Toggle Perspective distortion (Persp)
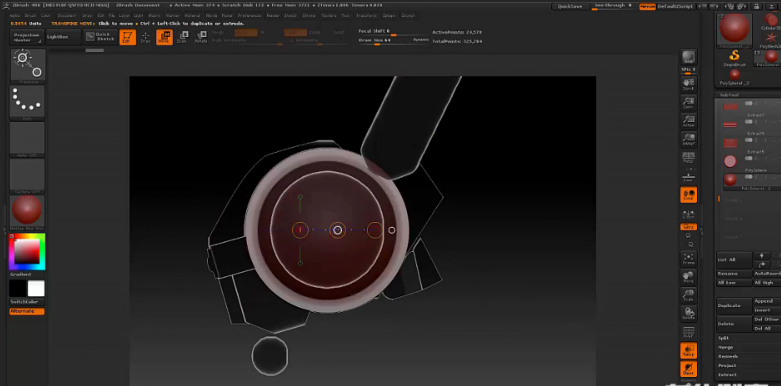 [688, 158]
